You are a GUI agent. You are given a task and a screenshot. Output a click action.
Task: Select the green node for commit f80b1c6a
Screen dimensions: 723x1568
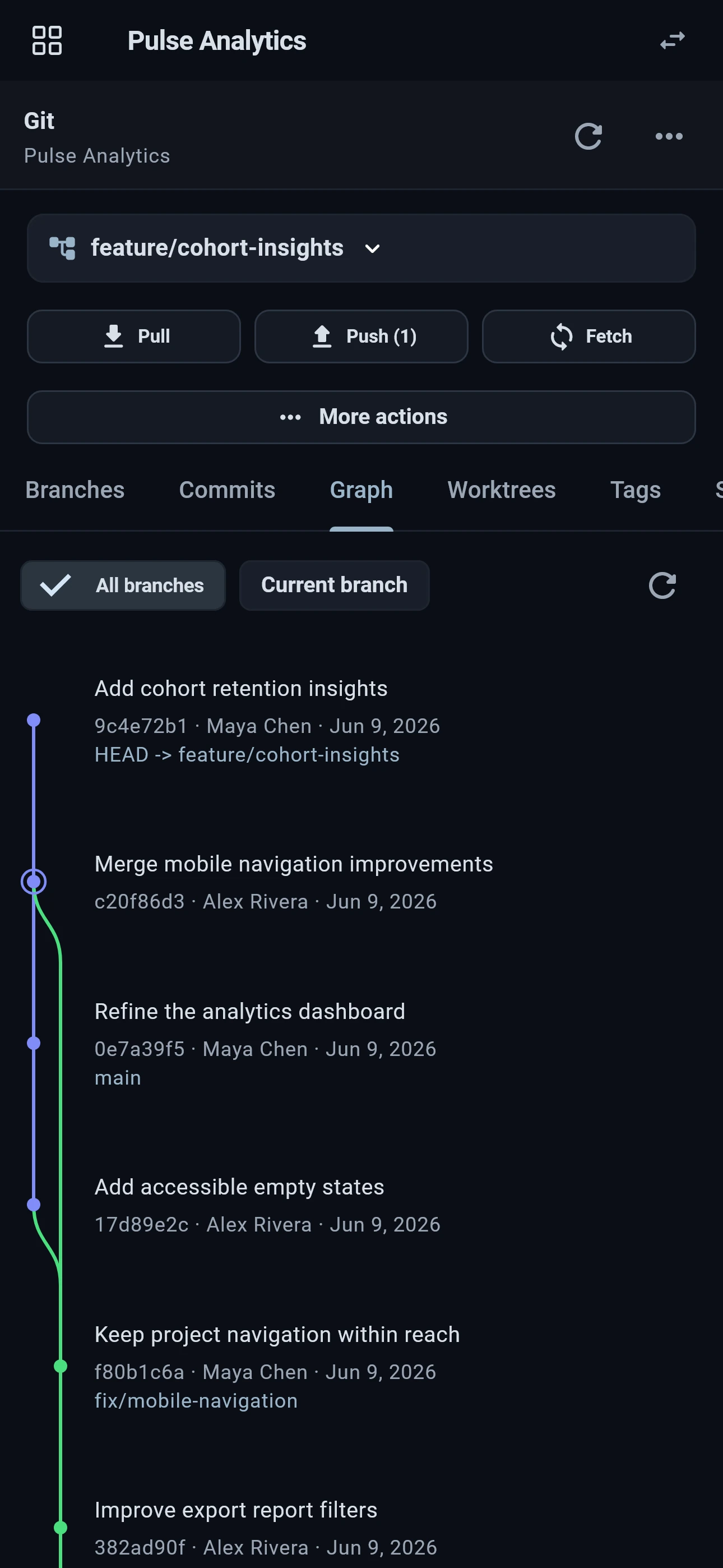coord(61,1367)
